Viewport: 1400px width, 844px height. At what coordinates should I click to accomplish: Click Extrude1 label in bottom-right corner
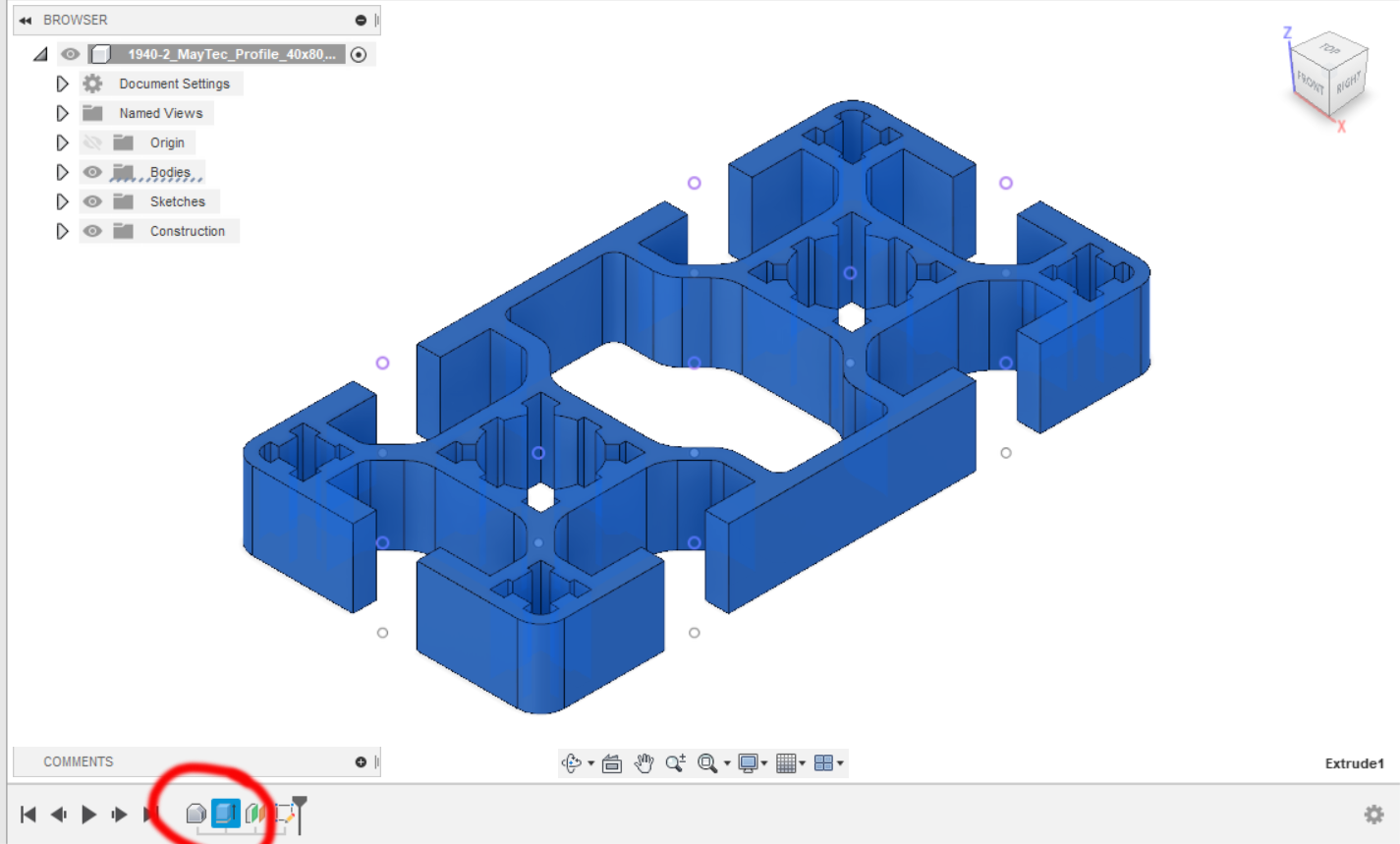pyautogui.click(x=1354, y=762)
